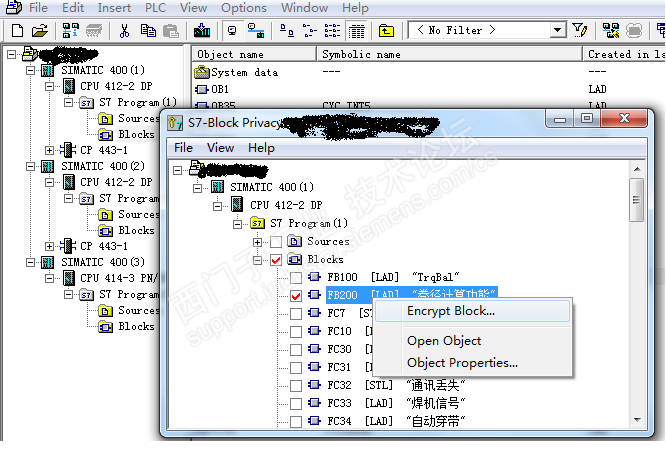Open the No Filter dropdown

click(x=557, y=30)
